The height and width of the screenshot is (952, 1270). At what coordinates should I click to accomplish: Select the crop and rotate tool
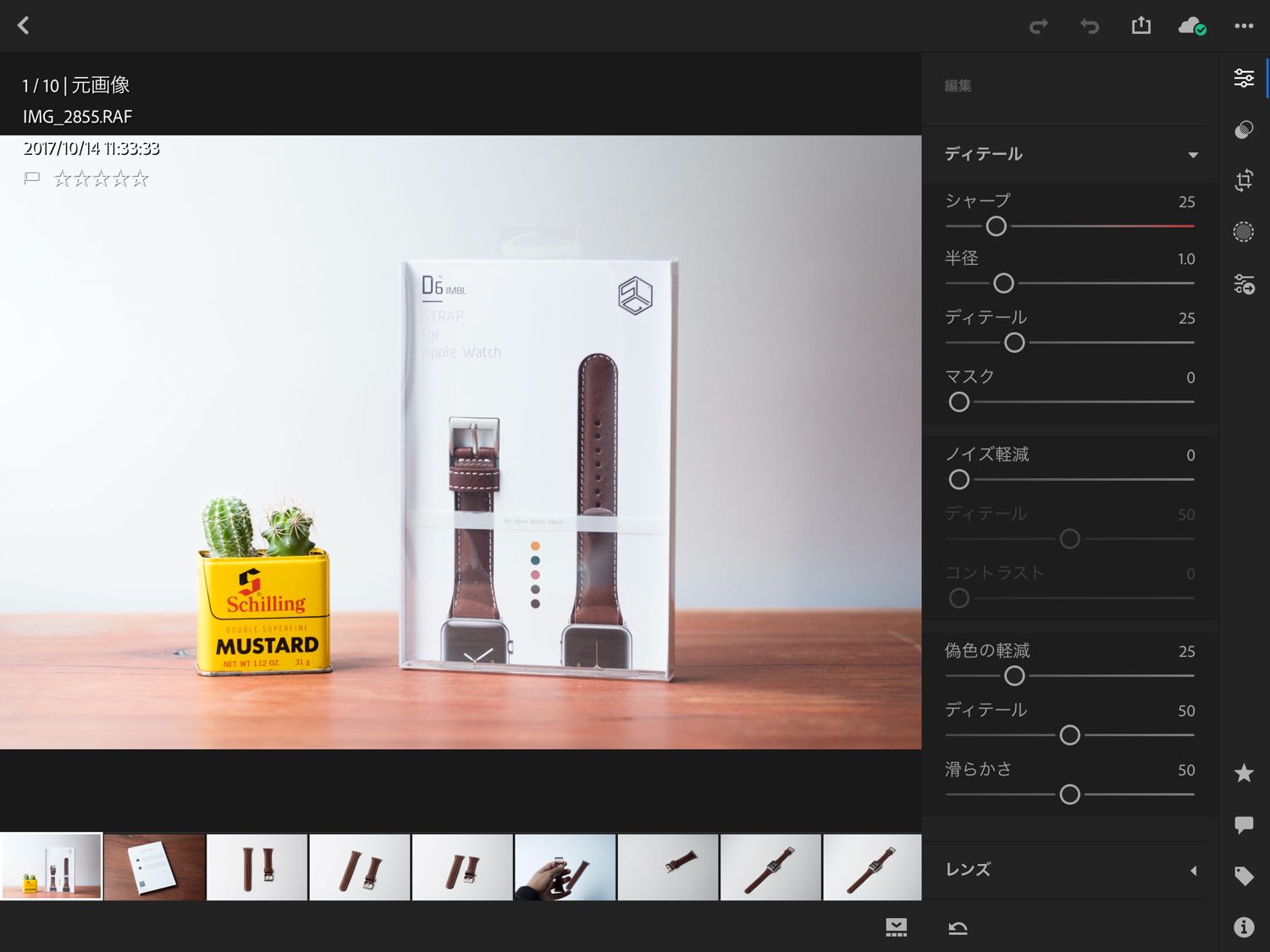click(1244, 180)
